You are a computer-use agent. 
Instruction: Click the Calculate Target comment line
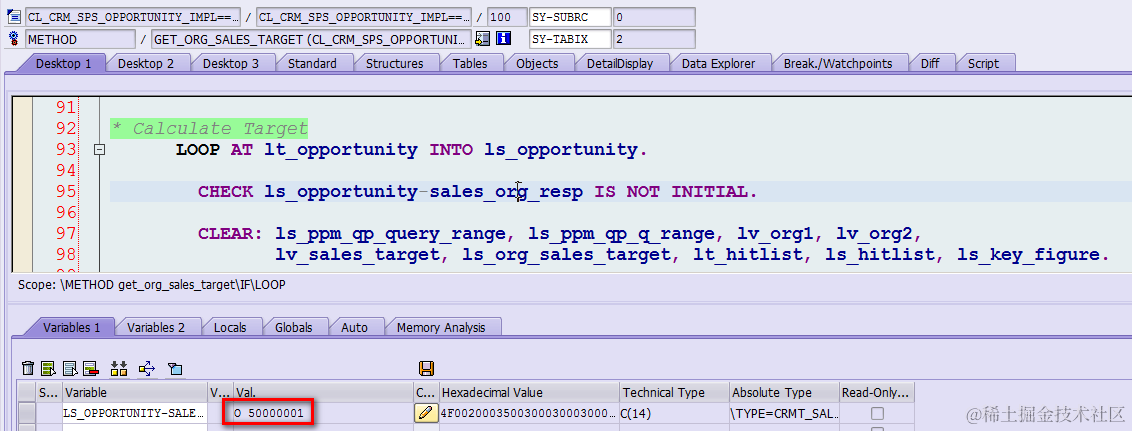click(209, 129)
